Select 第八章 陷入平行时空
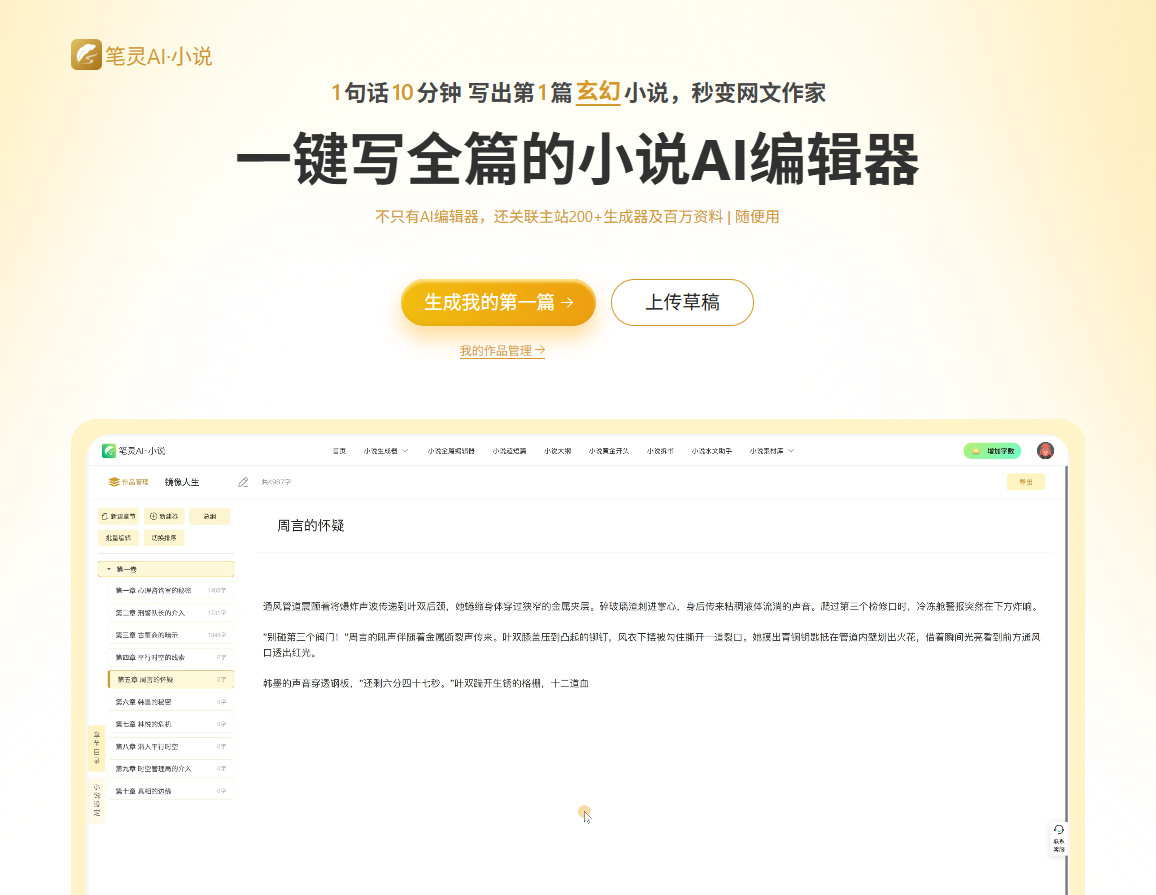This screenshot has width=1156, height=895. (x=171, y=747)
